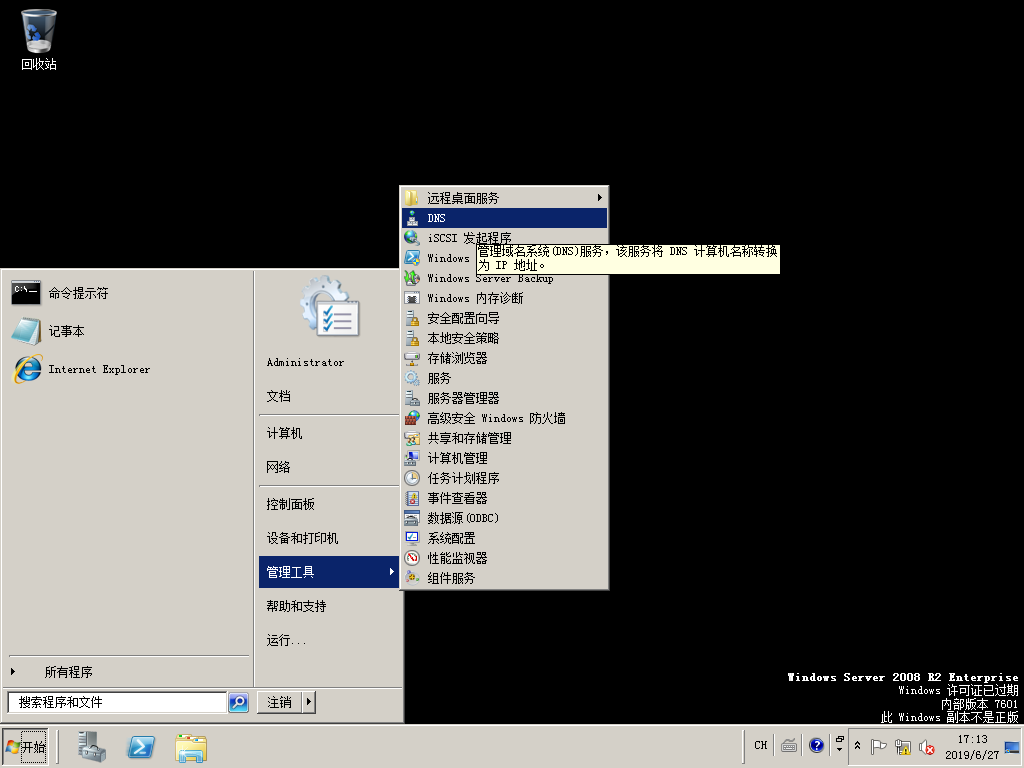The width and height of the screenshot is (1024, 768).
Task: Click the taskbar clock showing 17:13
Action: tap(972, 746)
